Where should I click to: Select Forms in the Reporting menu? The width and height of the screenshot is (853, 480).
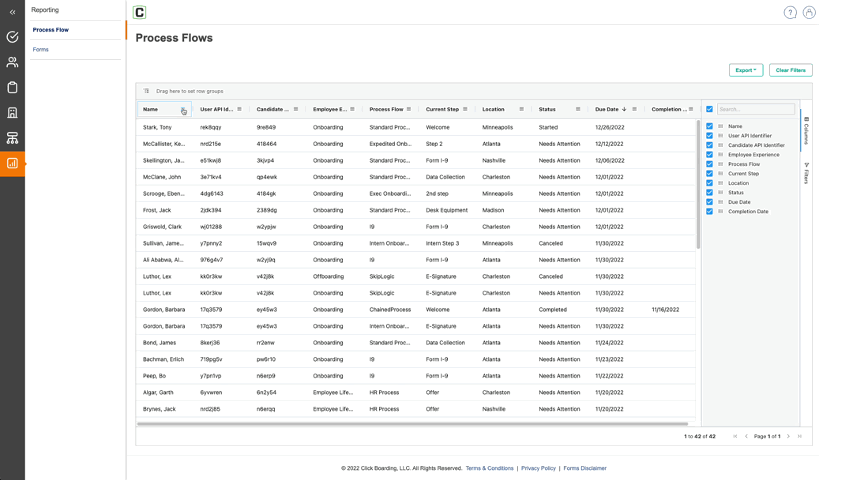[41, 49]
